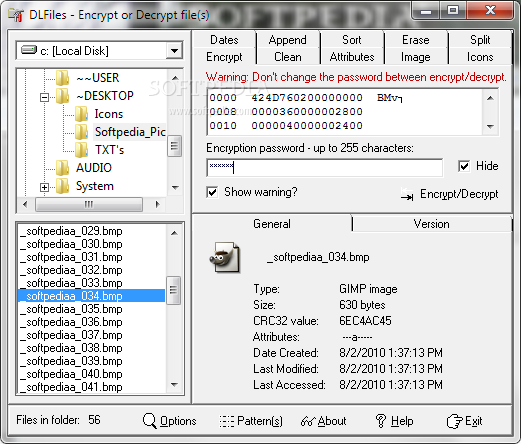
Task: Click the file list scroll down arrow
Action: click(x=174, y=385)
